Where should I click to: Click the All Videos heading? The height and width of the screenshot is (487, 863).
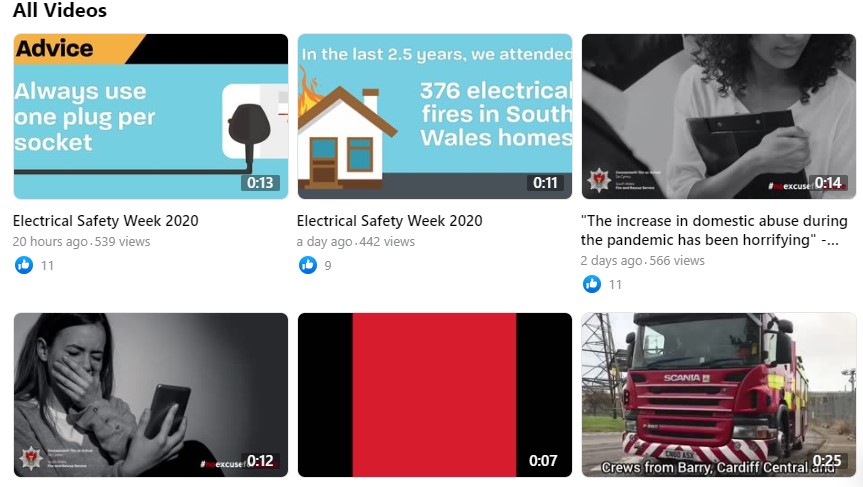pos(59,10)
